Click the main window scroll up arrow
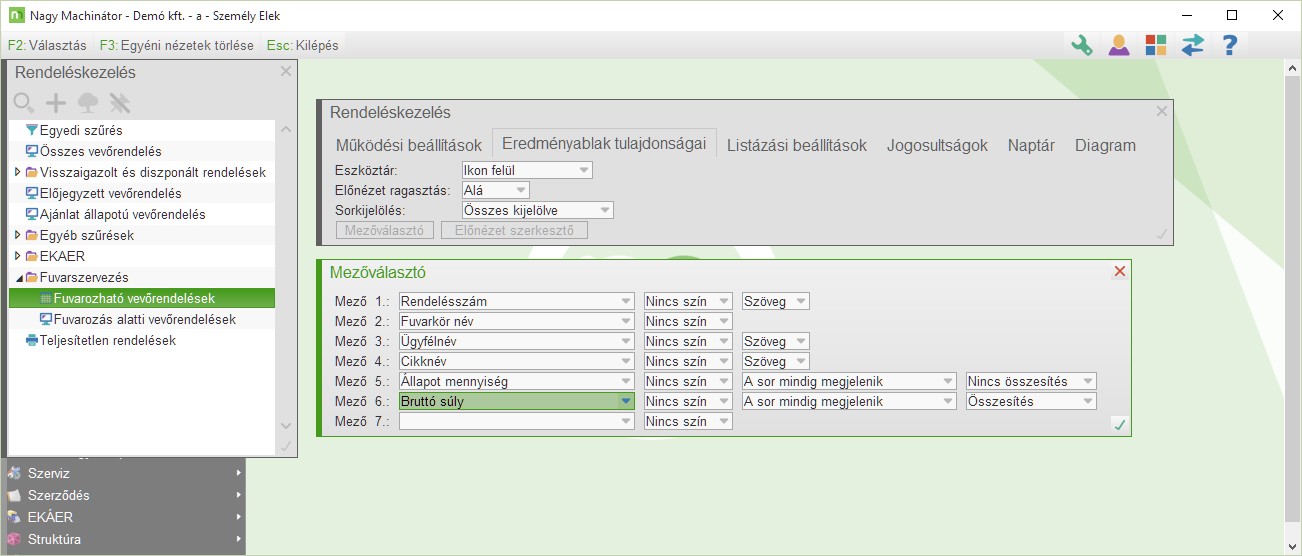 [1291, 70]
